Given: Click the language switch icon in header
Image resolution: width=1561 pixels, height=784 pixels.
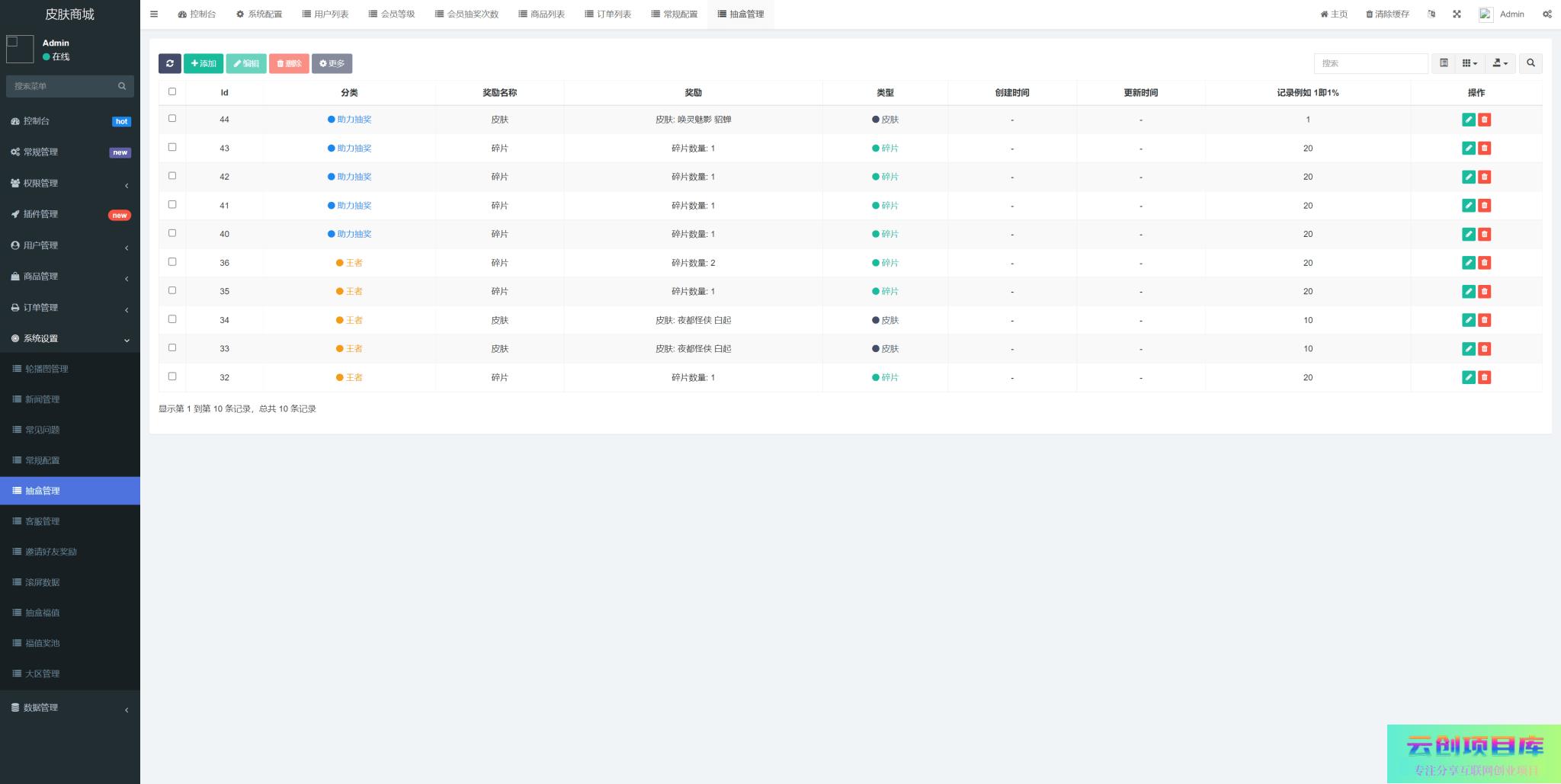Looking at the screenshot, I should 1431,14.
